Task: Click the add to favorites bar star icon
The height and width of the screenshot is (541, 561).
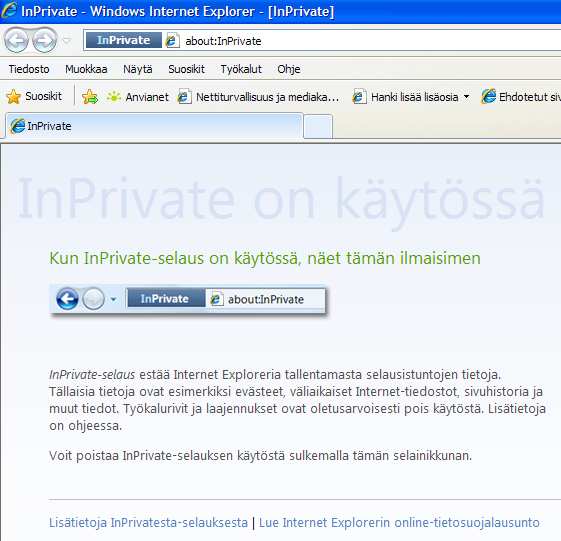Action: [x=90, y=97]
